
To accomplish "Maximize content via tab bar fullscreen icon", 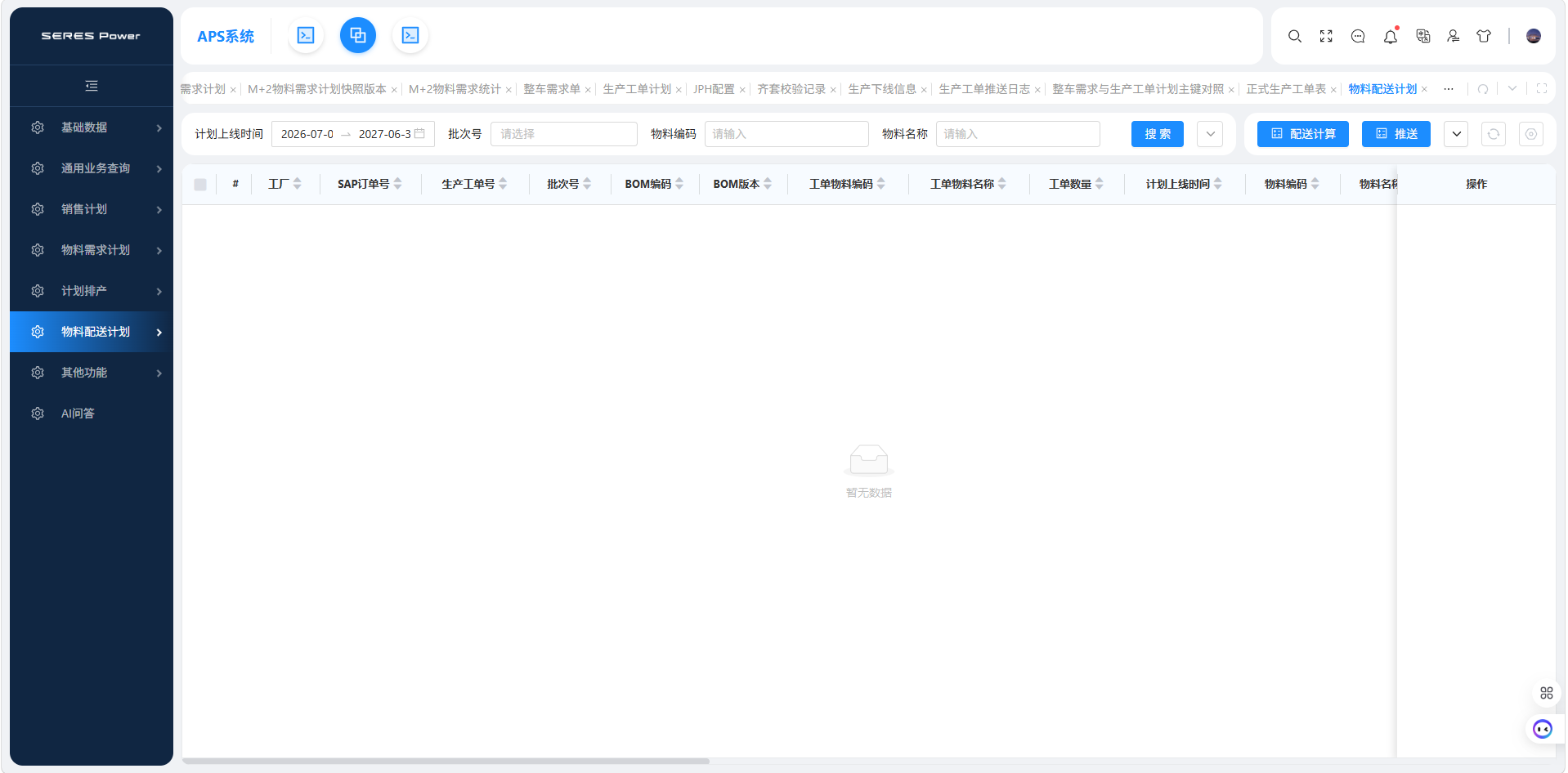I will pyautogui.click(x=1542, y=89).
